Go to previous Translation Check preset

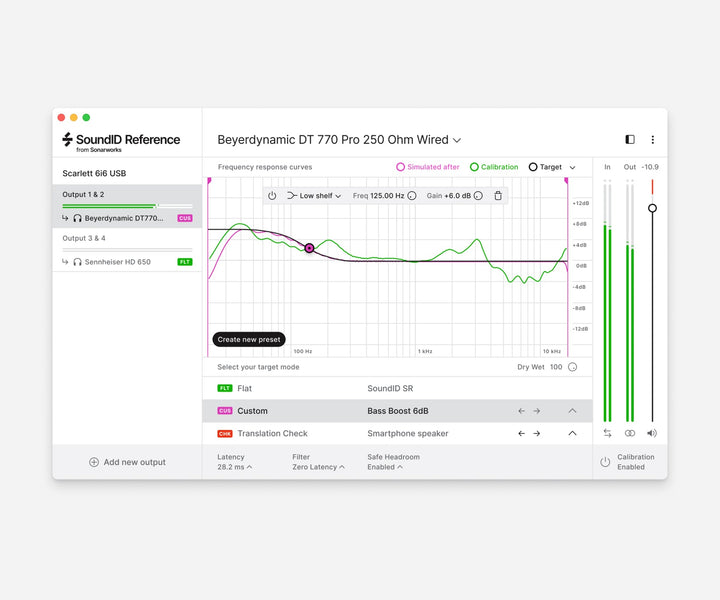coord(521,433)
